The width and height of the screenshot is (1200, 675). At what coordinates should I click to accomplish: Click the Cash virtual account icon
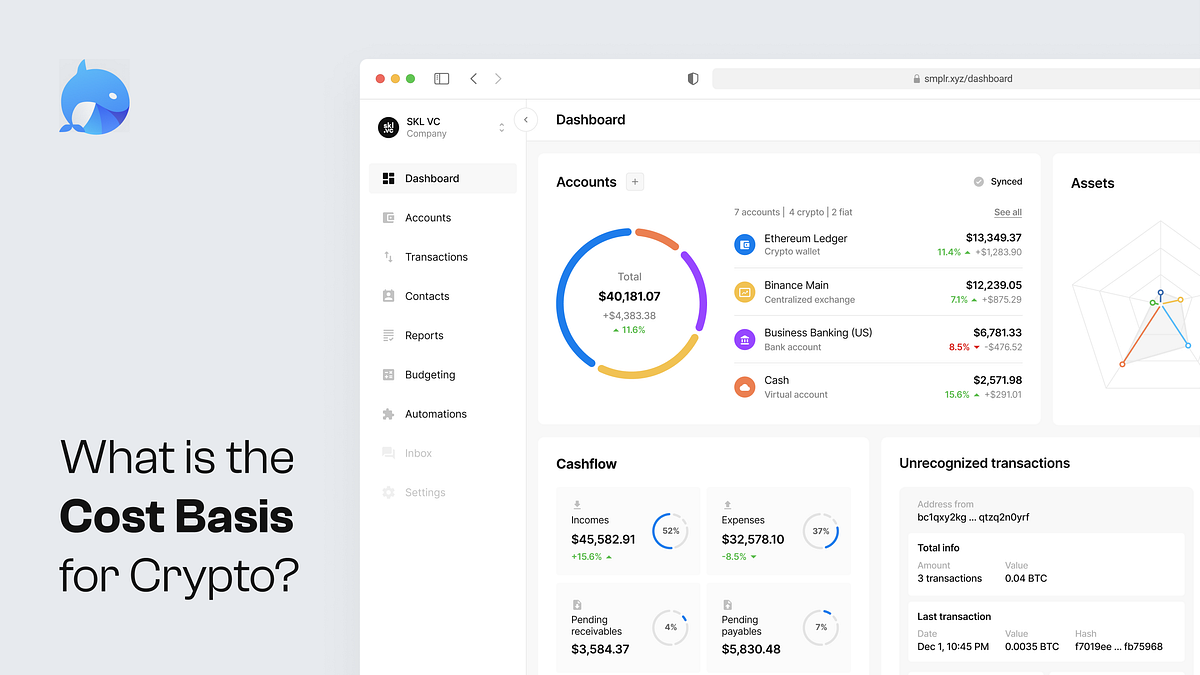click(x=744, y=386)
